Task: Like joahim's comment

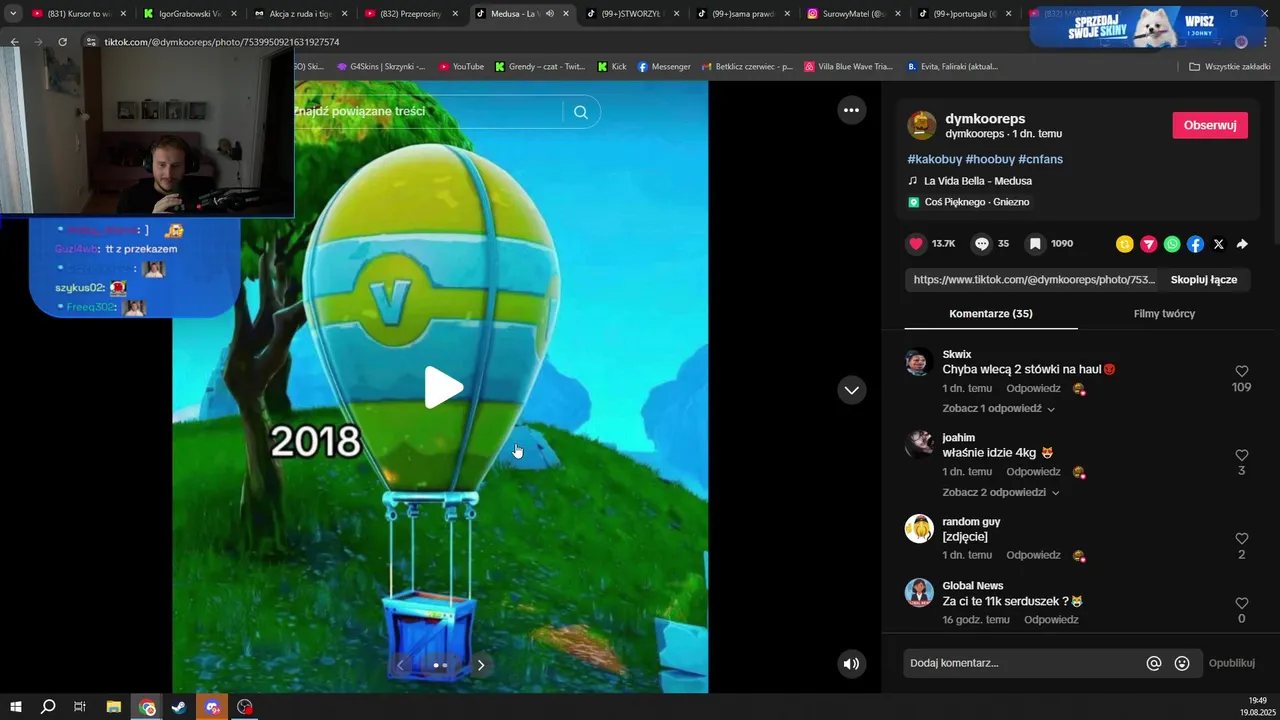Action: (1242, 455)
